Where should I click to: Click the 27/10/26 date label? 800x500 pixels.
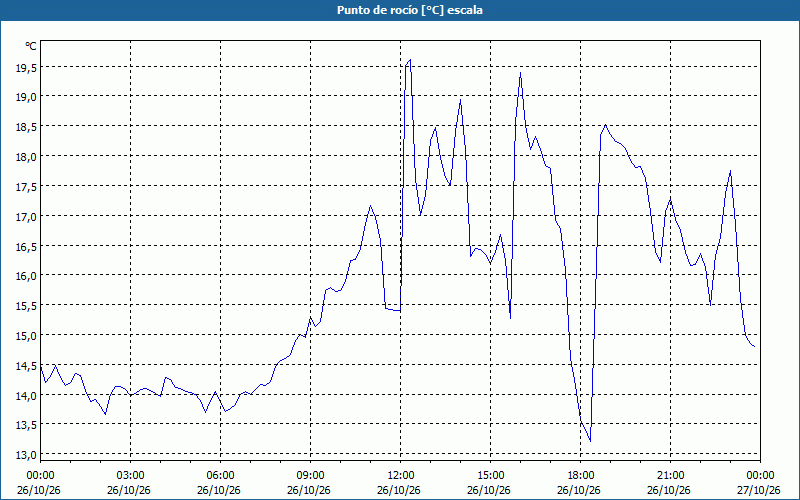[759, 490]
